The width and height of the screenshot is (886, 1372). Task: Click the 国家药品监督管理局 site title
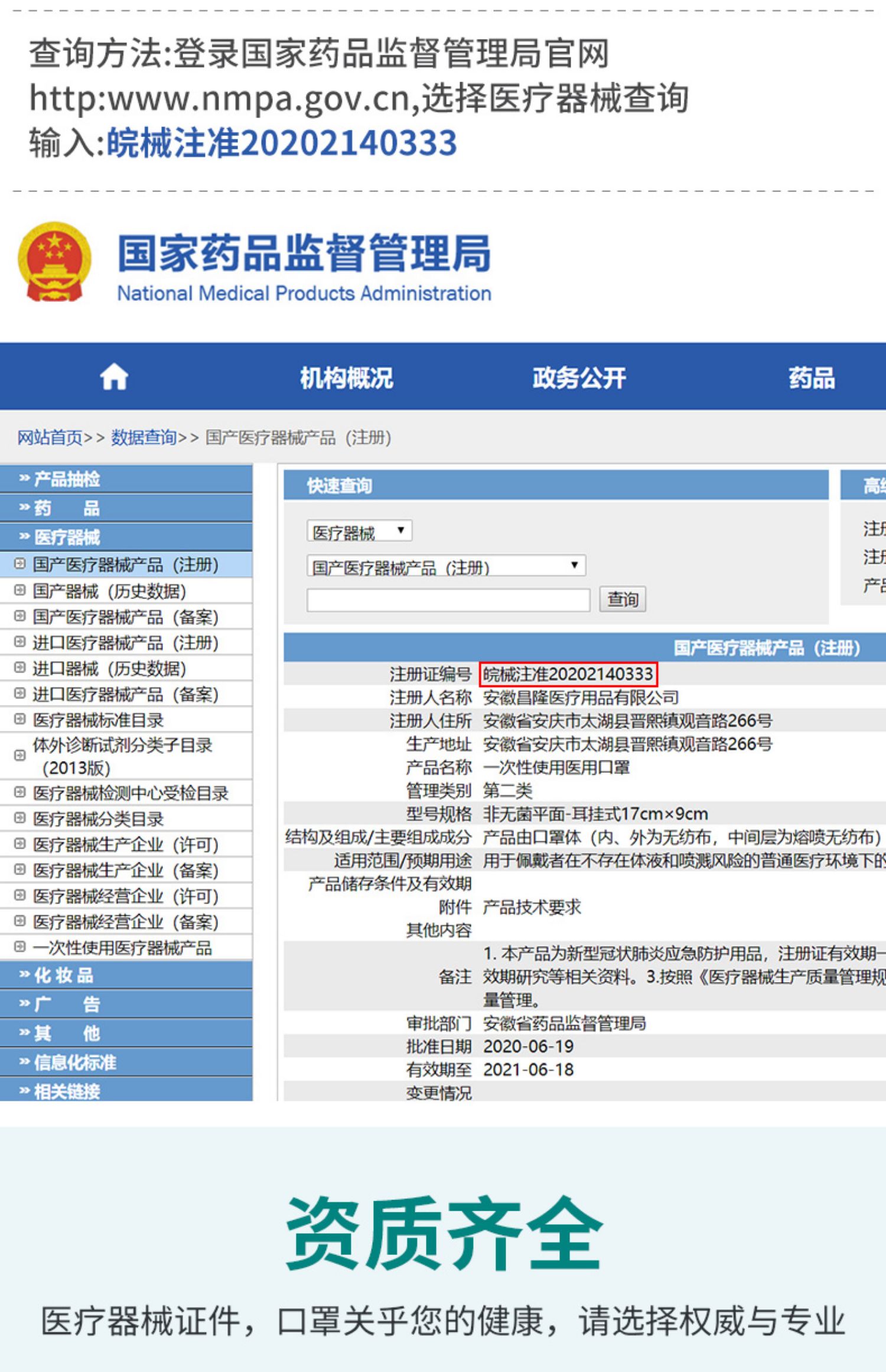304,252
